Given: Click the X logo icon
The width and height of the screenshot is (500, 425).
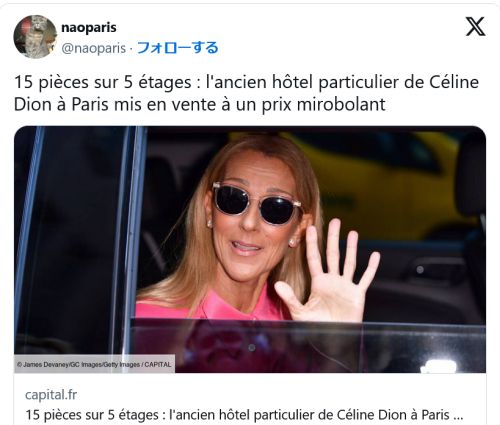Looking at the screenshot, I should click(475, 27).
